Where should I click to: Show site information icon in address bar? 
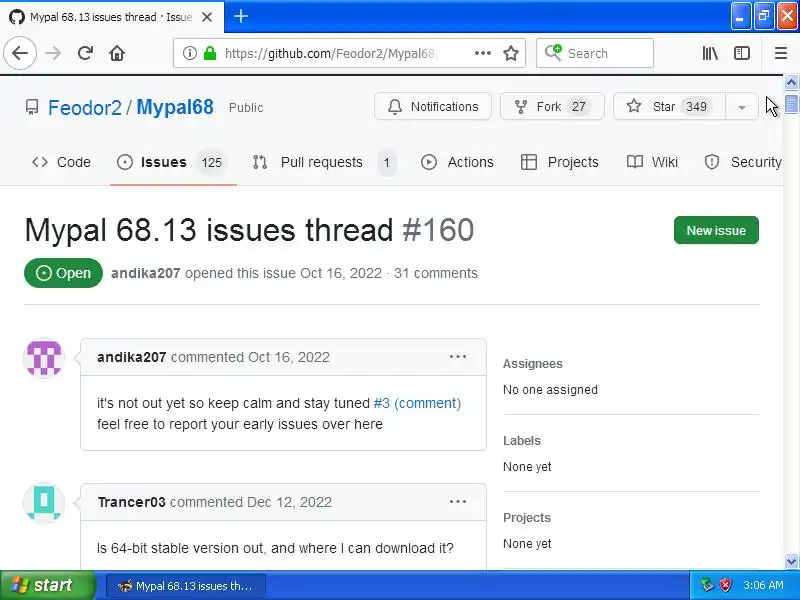point(189,53)
